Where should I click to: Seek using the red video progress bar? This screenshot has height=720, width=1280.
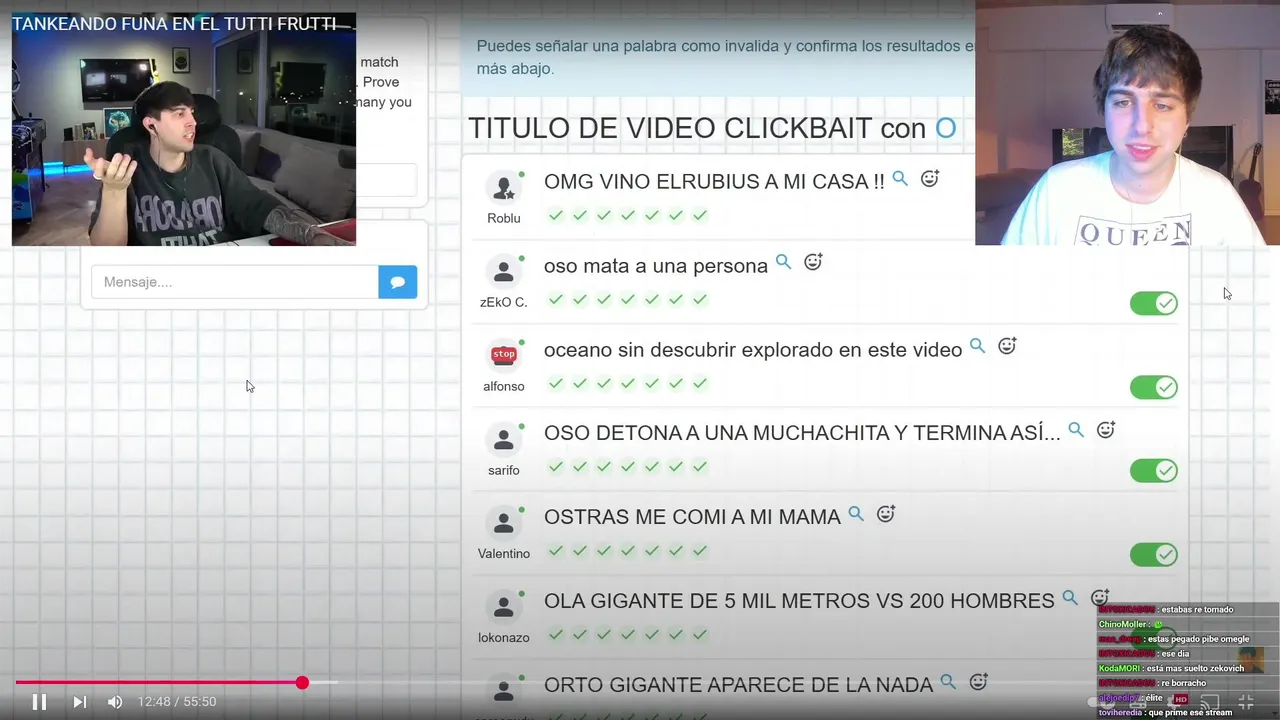(x=158, y=683)
